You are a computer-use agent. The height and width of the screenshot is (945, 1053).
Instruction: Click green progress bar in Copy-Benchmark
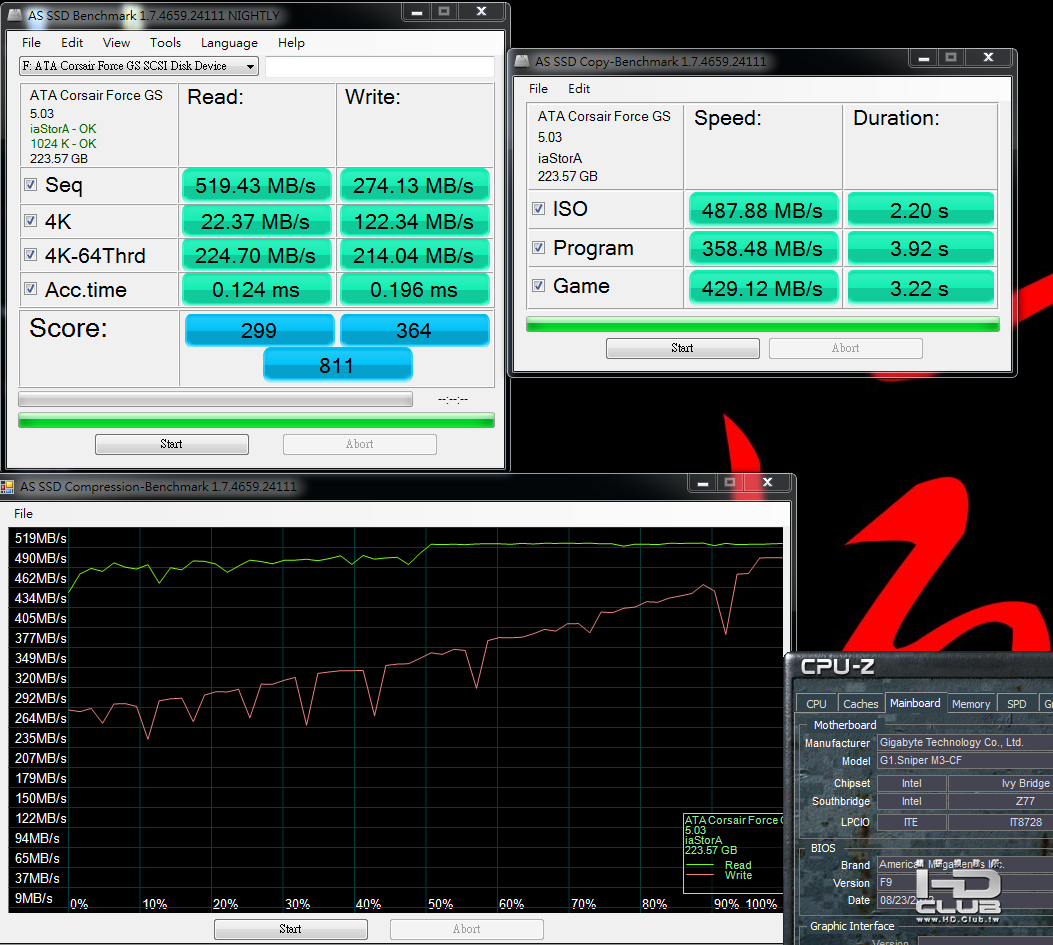tap(763, 324)
